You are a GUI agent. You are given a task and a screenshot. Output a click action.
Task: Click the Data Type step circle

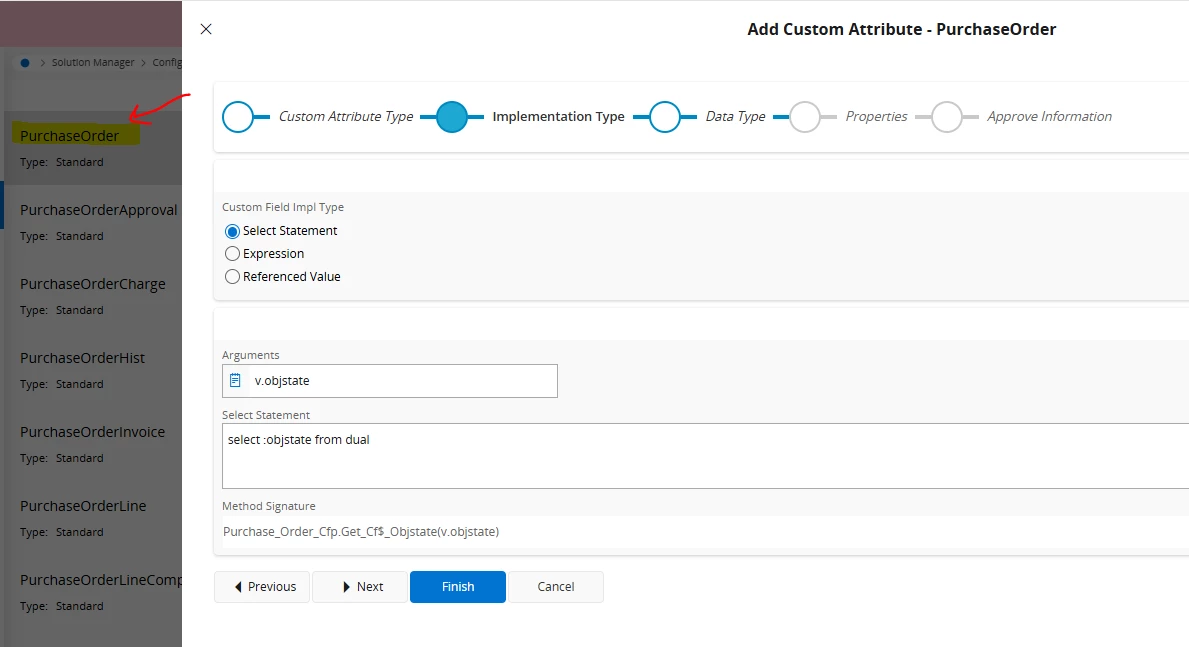point(665,117)
